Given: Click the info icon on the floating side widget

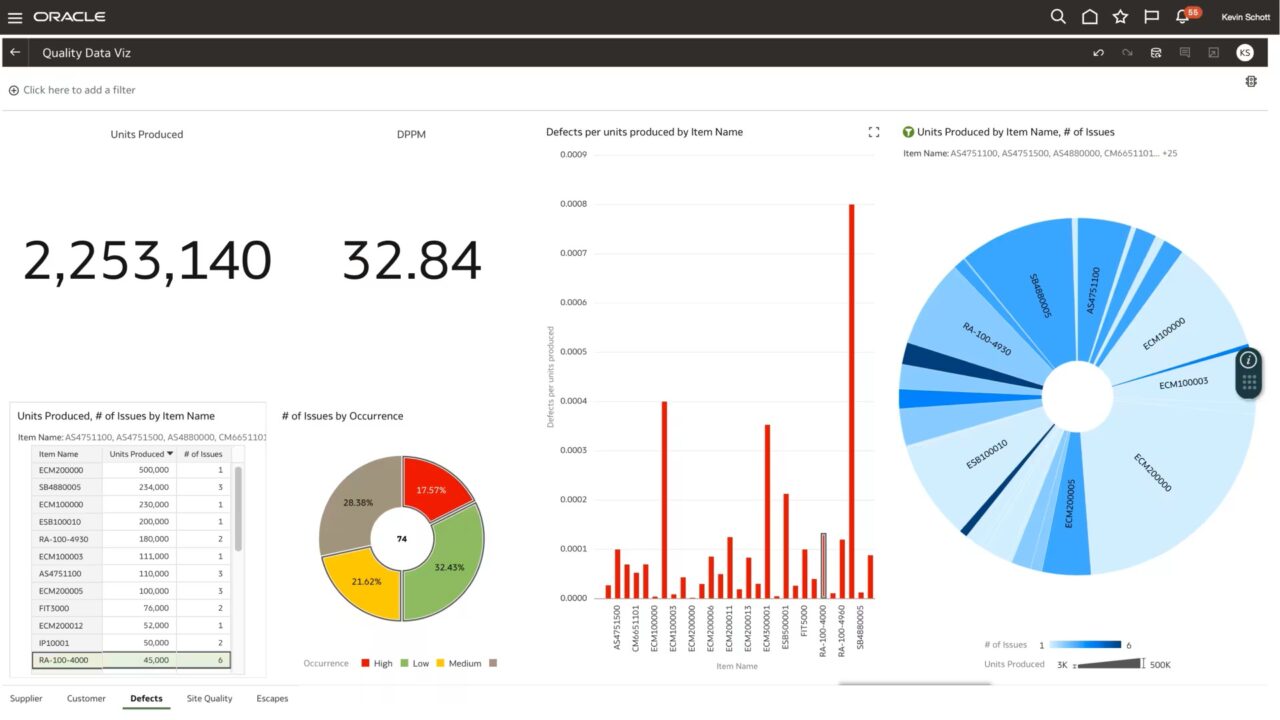Looking at the screenshot, I should tap(1247, 362).
